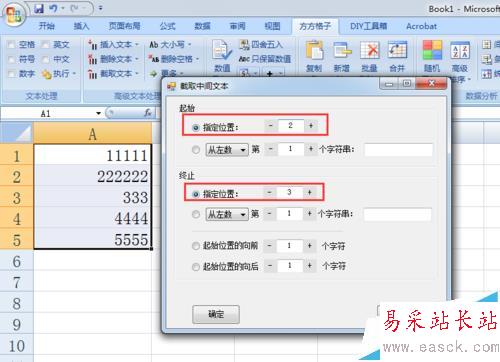Screen dimensions: 500x362
Task: Select 起始位置的向后 radio button
Action: point(196,267)
